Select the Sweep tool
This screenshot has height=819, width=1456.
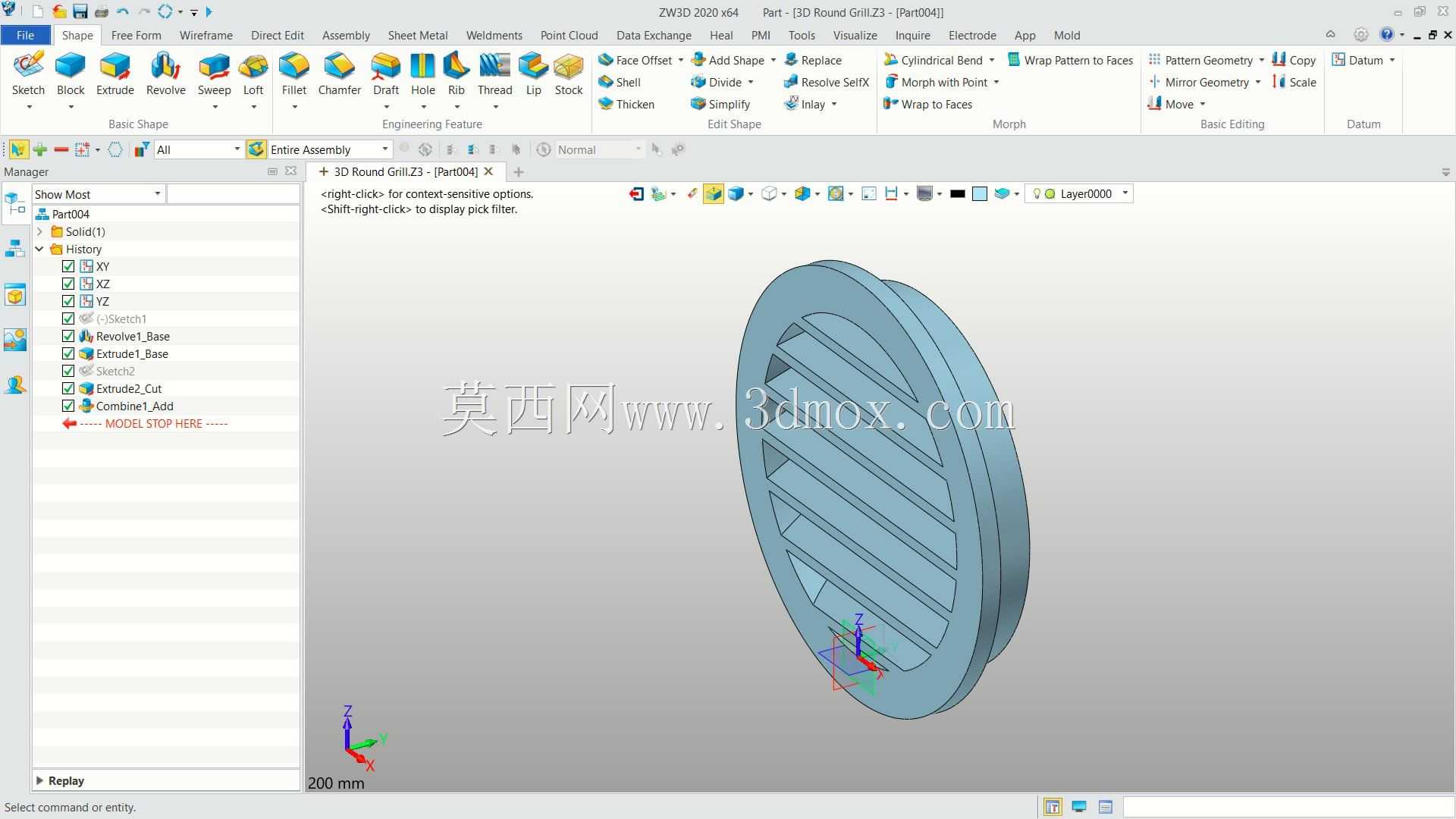click(x=214, y=74)
